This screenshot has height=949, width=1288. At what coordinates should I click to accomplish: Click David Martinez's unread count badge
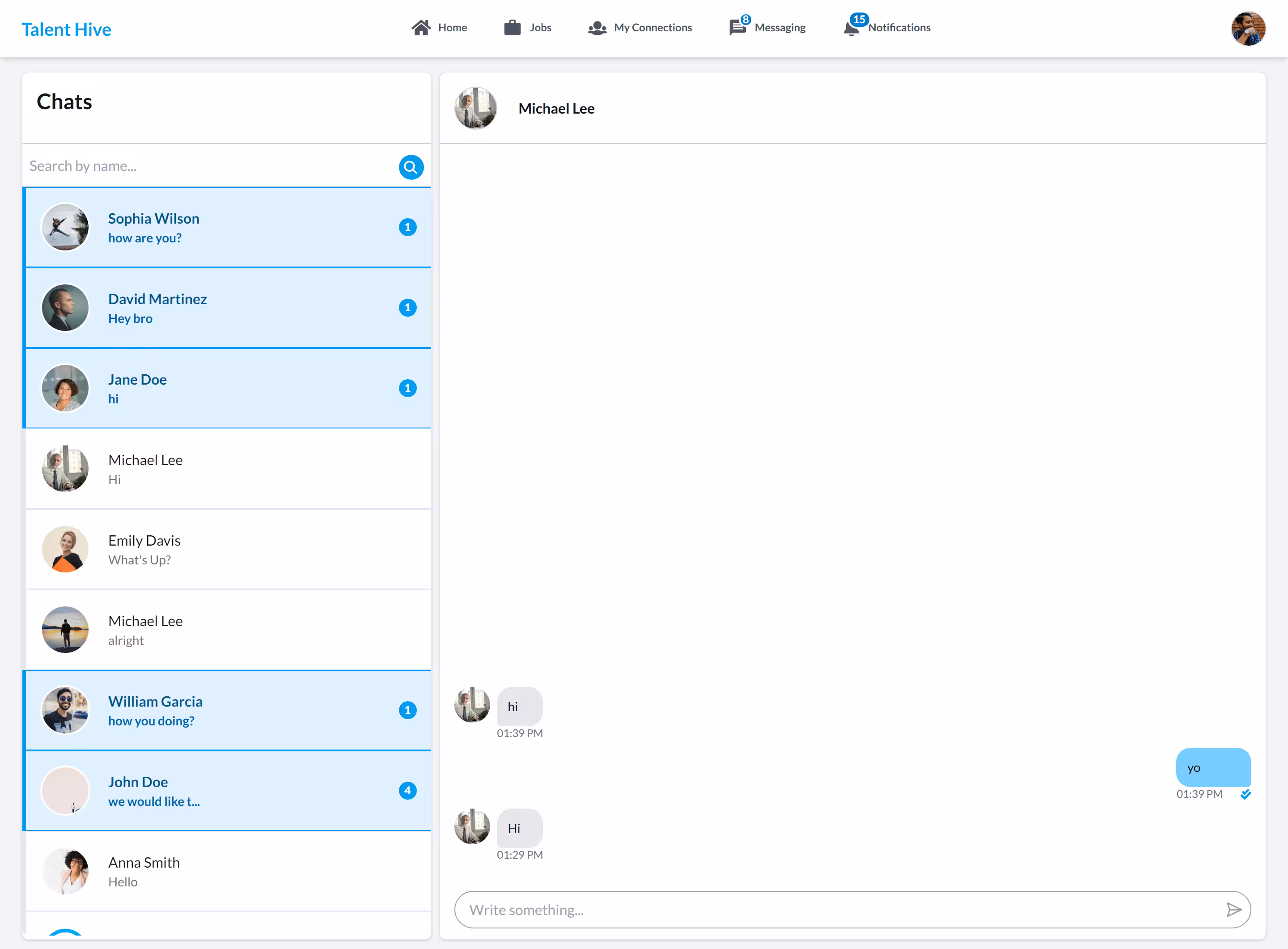407,307
